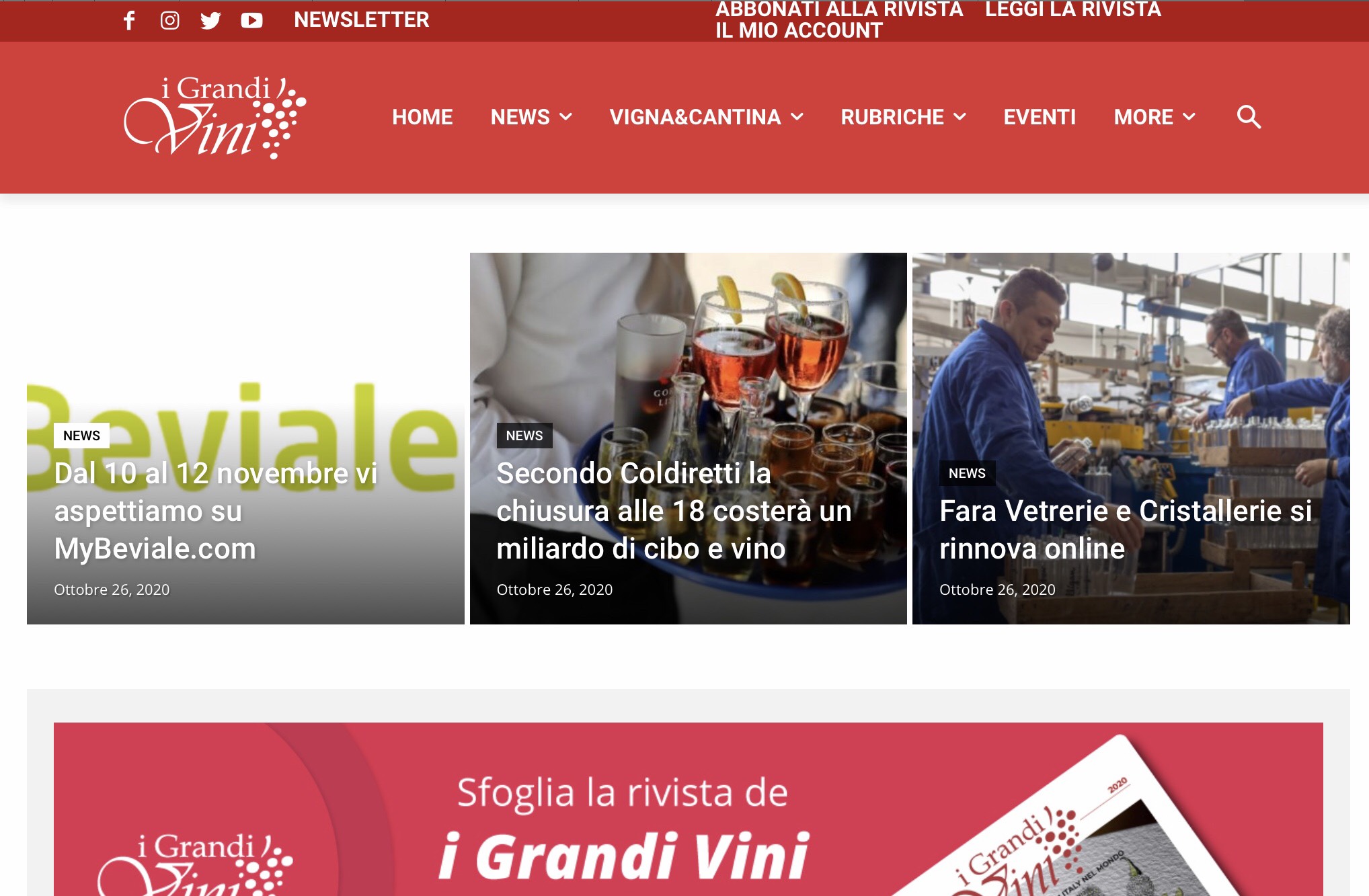Expand the NEWS menu chevron
The height and width of the screenshot is (896, 1369).
click(x=566, y=117)
